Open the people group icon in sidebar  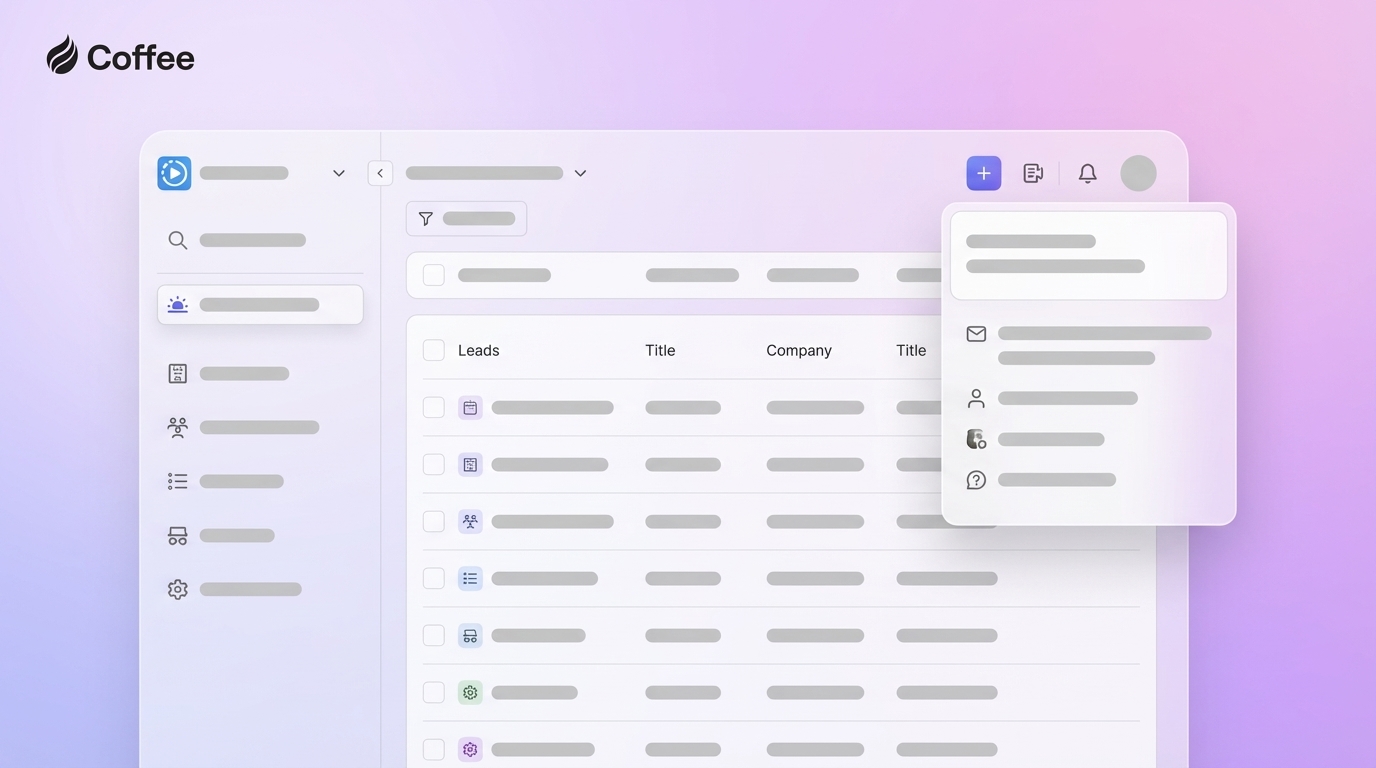178,427
